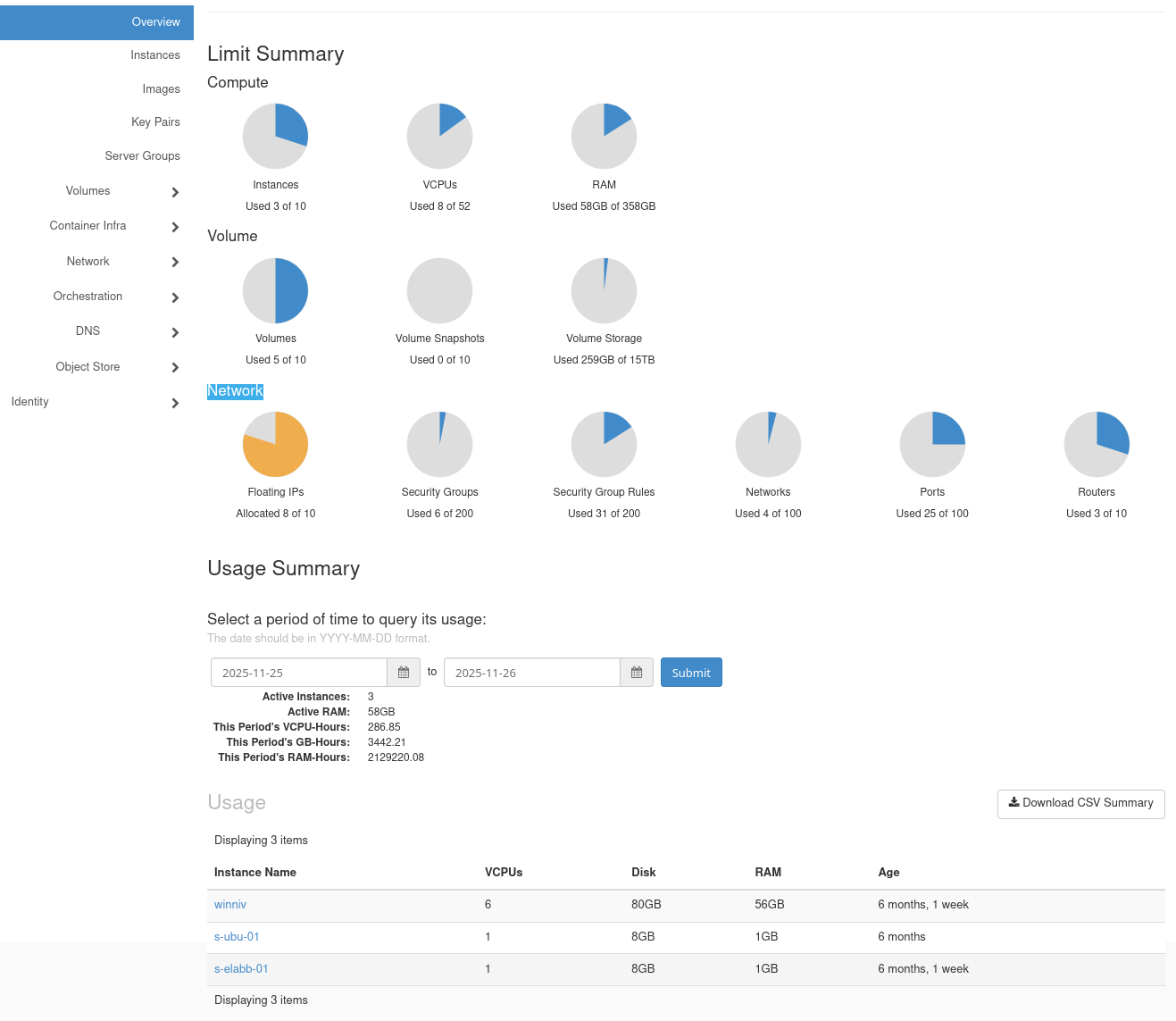Open the end date calendar picker
1176x1021 pixels.
pyautogui.click(x=637, y=673)
